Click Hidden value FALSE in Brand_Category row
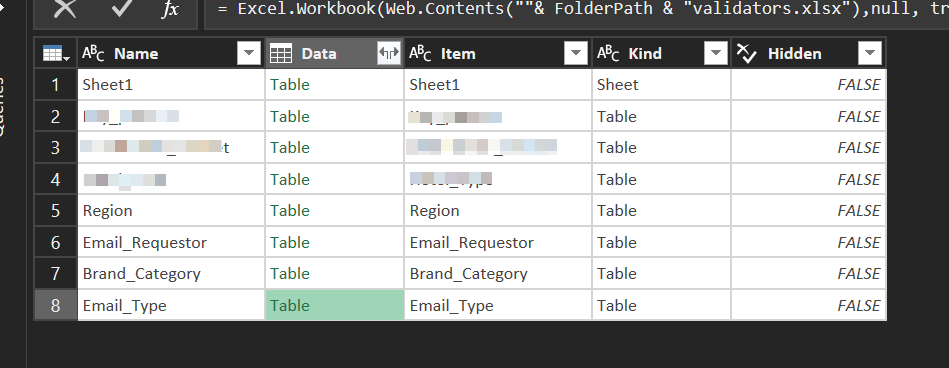Image resolution: width=949 pixels, height=368 pixels. click(859, 274)
